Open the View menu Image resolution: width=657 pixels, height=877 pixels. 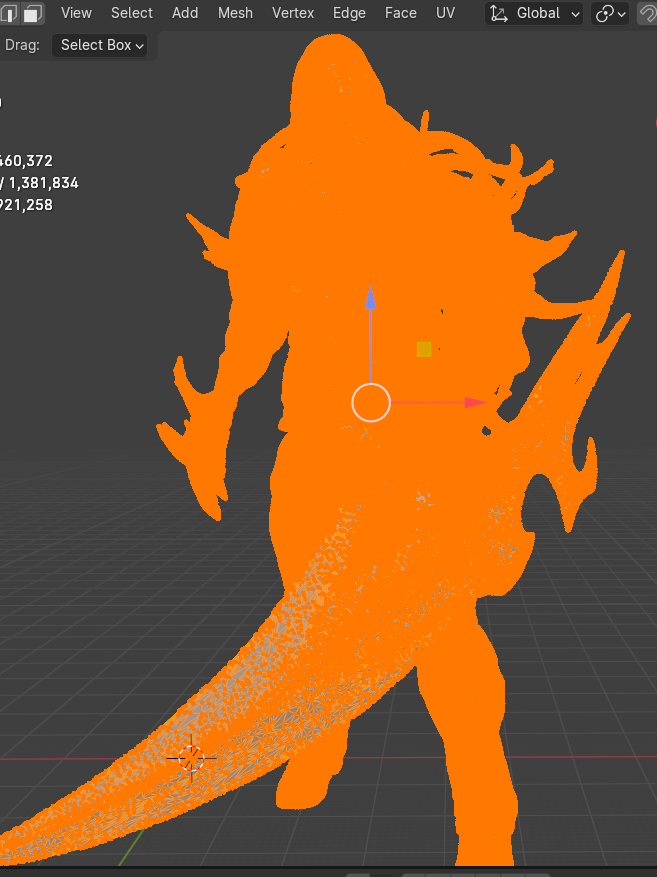(76, 13)
